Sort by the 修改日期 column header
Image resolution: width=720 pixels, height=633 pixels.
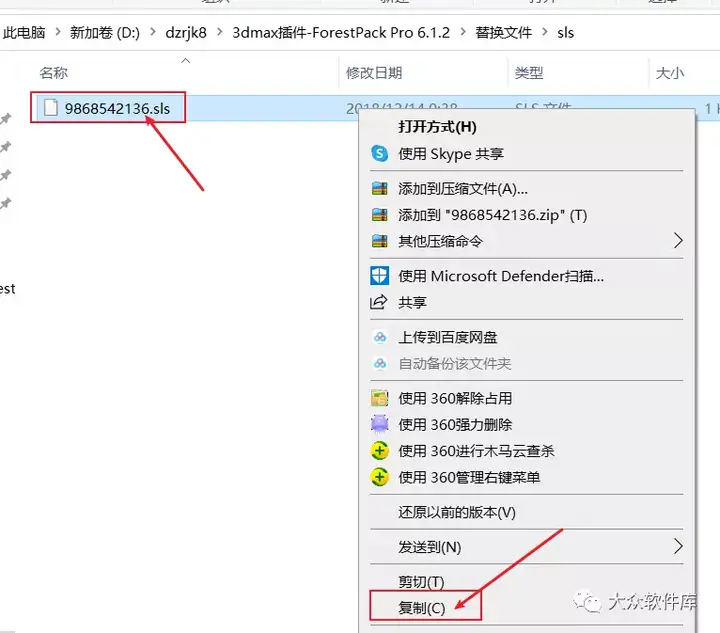[374, 73]
